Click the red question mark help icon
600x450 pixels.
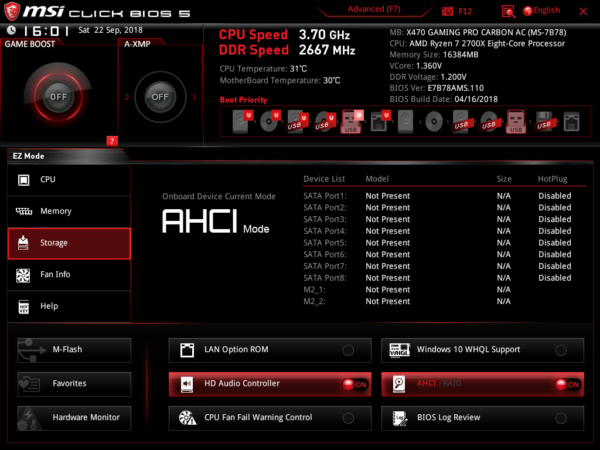(112, 141)
